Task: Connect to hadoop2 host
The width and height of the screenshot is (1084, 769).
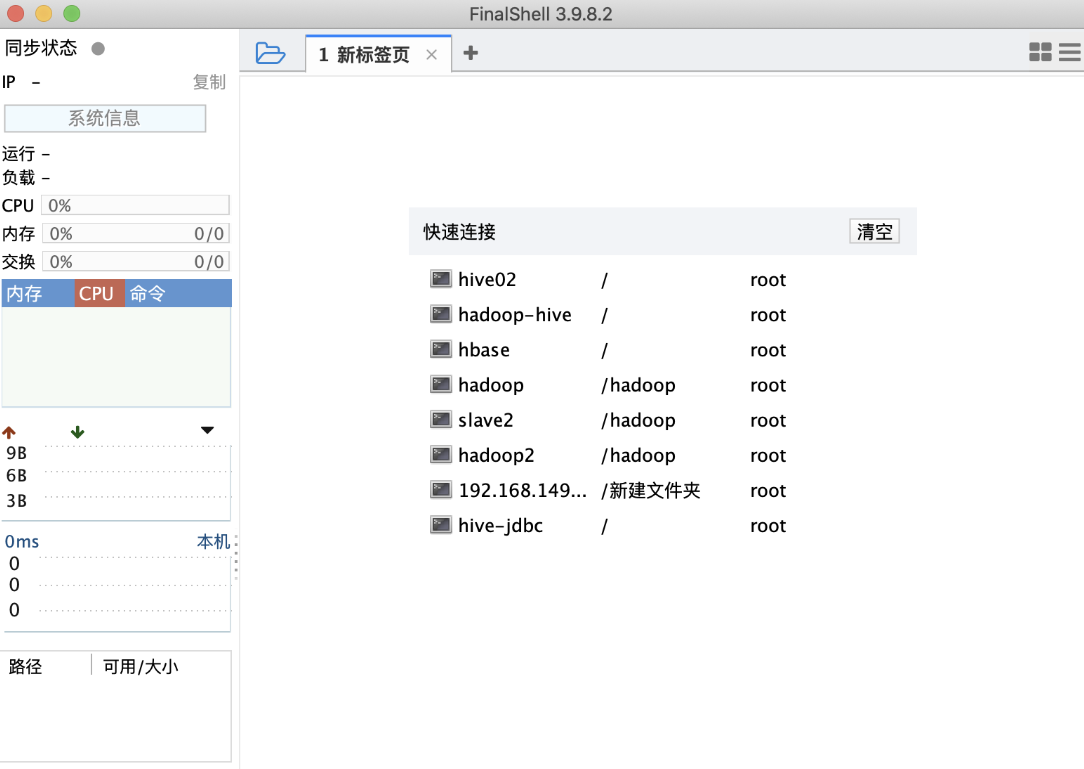Action: pyautogui.click(x=496, y=456)
